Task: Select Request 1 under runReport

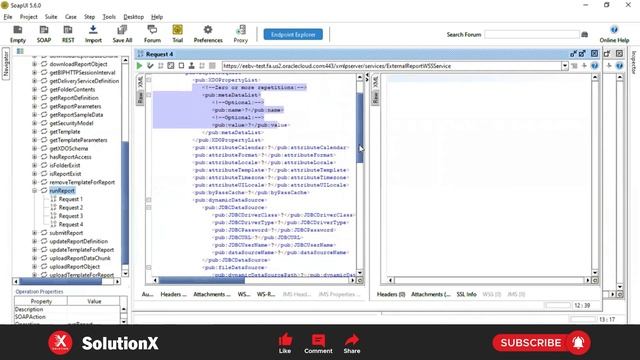Action: click(x=71, y=199)
